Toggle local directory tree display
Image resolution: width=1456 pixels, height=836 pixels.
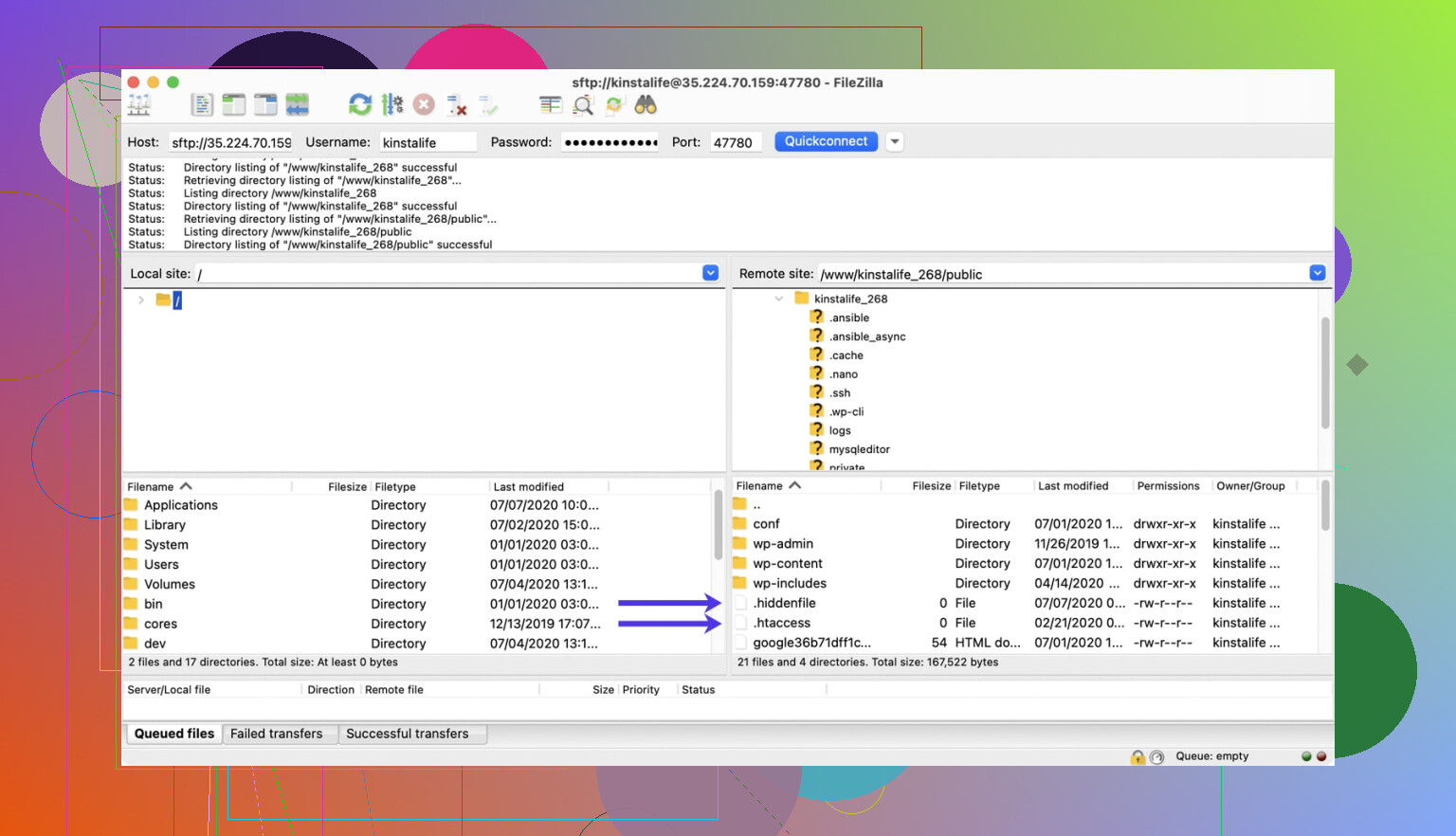(233, 105)
